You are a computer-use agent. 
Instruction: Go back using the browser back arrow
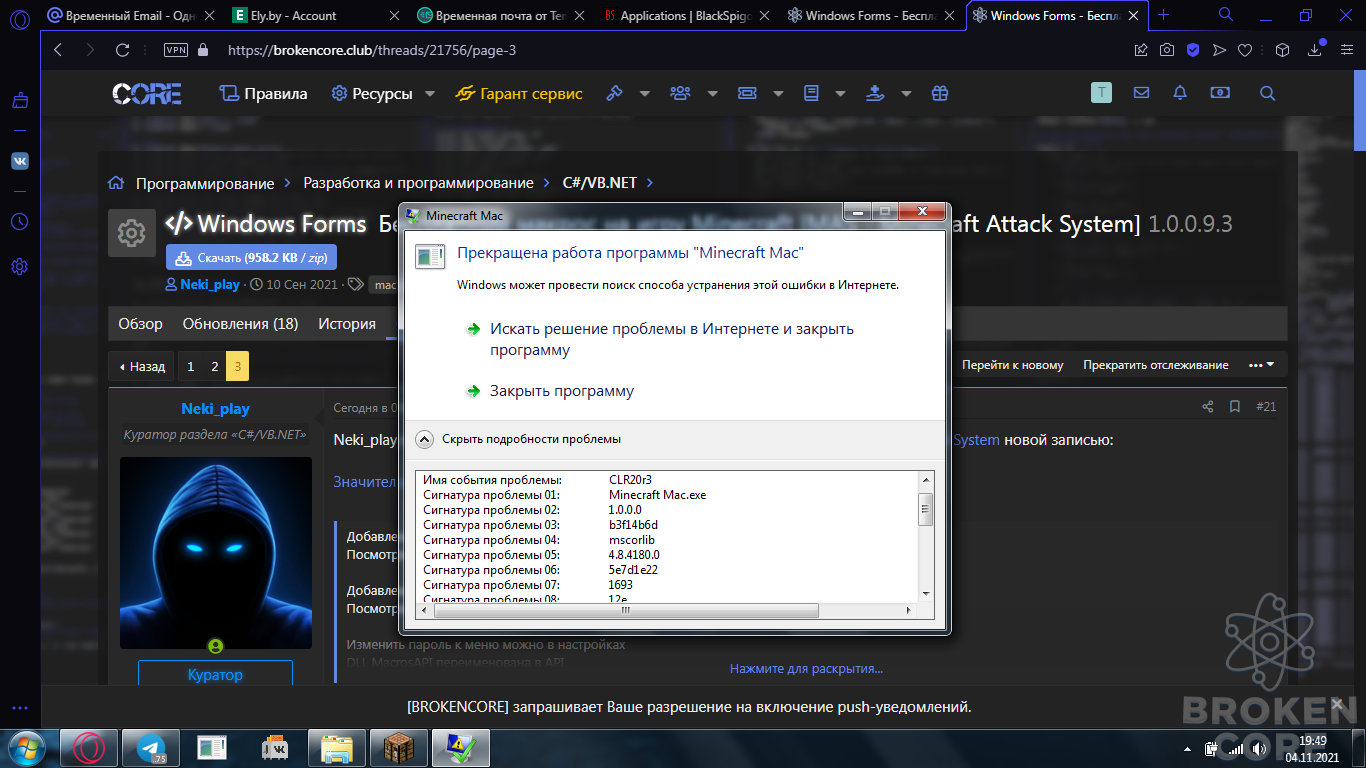pyautogui.click(x=58, y=50)
